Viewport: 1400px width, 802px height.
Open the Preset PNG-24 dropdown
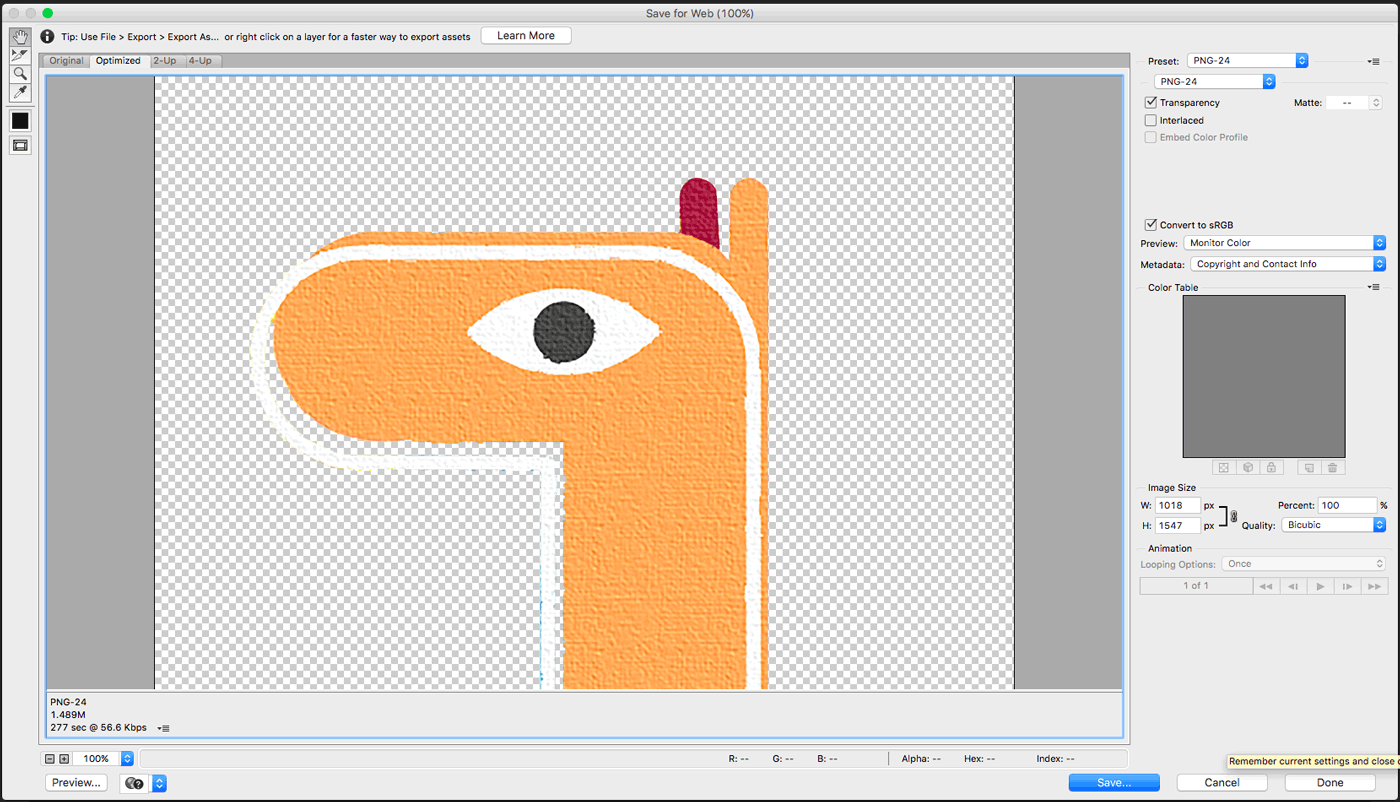pos(1247,61)
